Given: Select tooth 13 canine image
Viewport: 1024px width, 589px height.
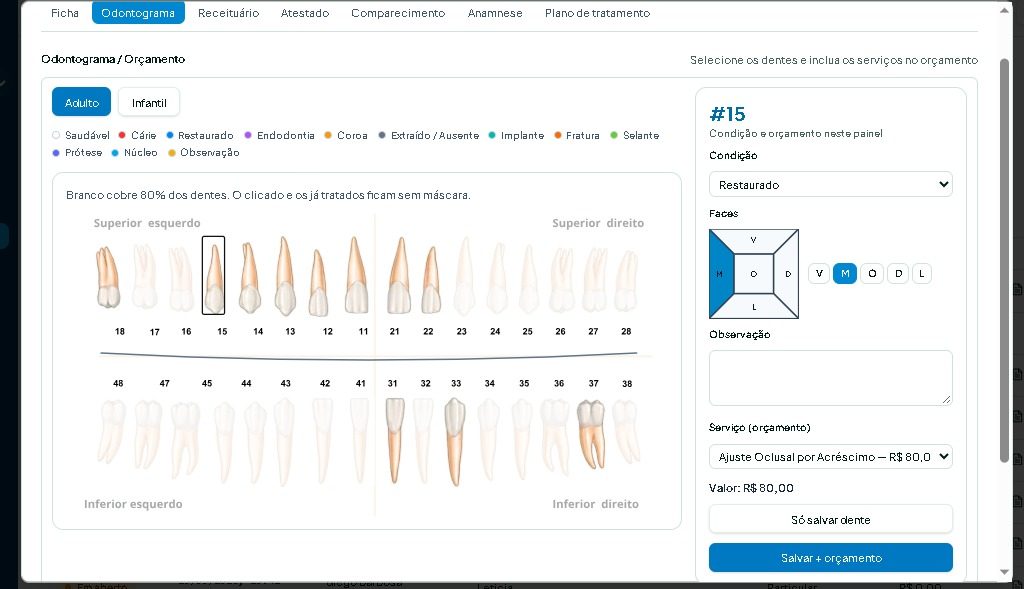Looking at the screenshot, I should pyautogui.click(x=285, y=276).
